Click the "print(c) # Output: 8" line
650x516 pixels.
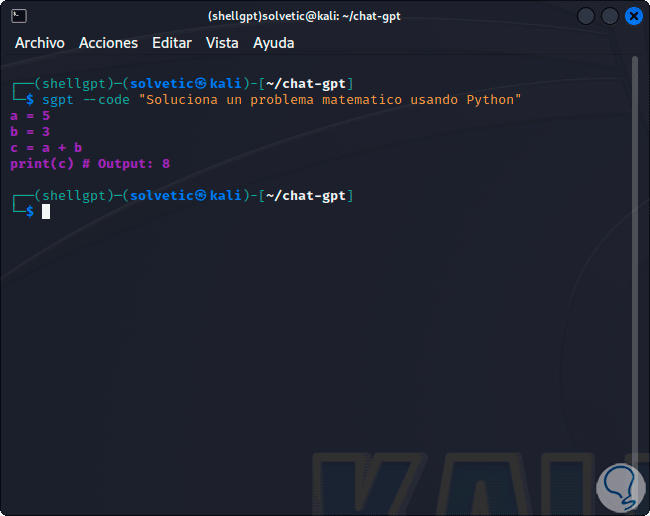coord(90,163)
